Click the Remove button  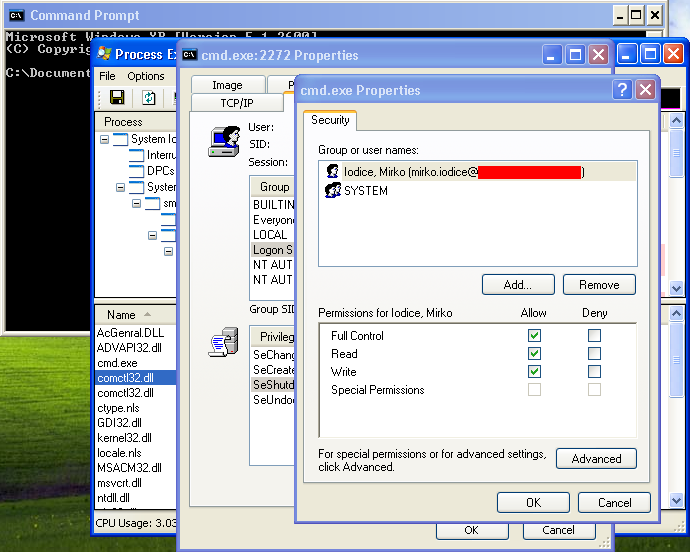coord(599,285)
